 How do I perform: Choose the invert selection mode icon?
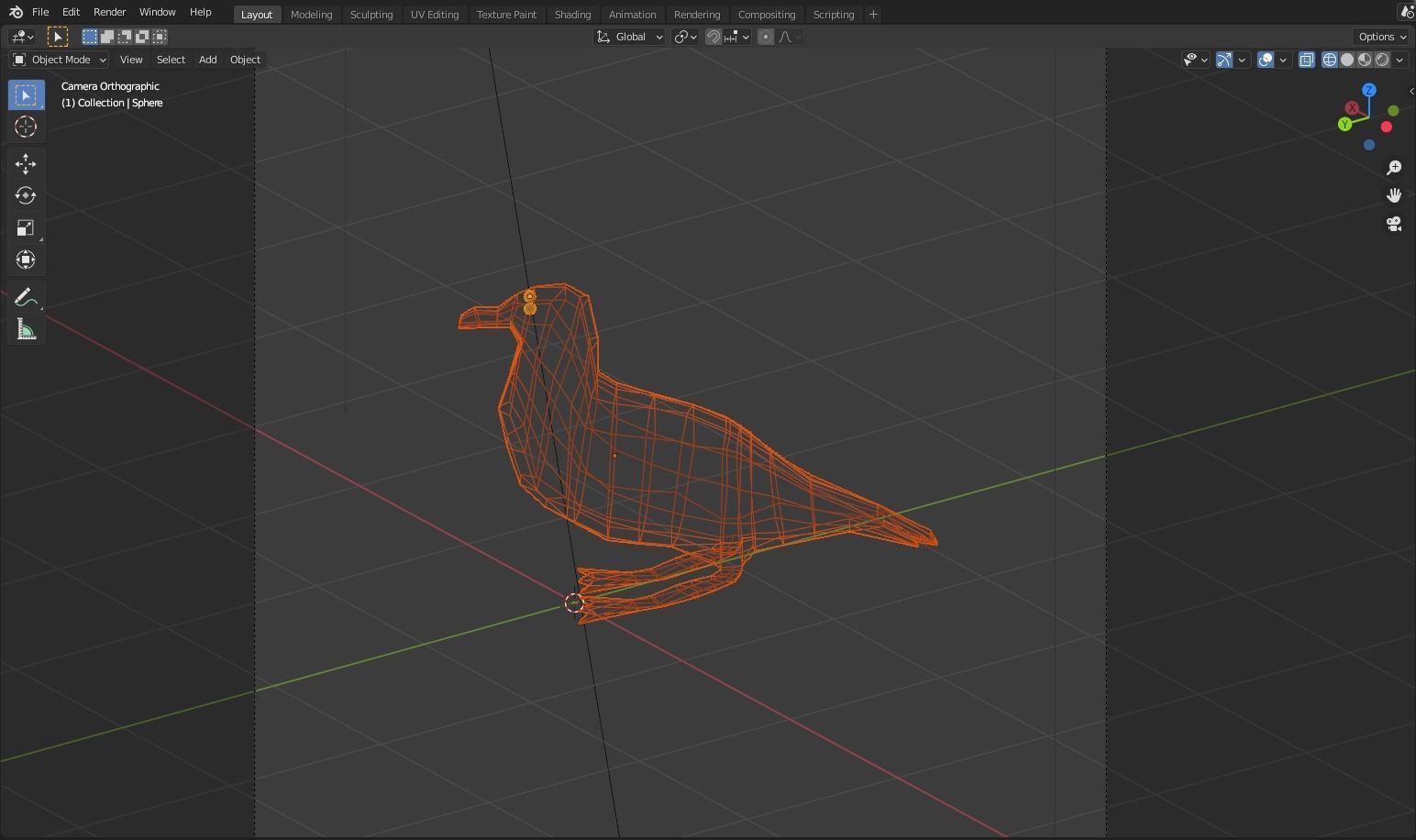pyautogui.click(x=142, y=37)
